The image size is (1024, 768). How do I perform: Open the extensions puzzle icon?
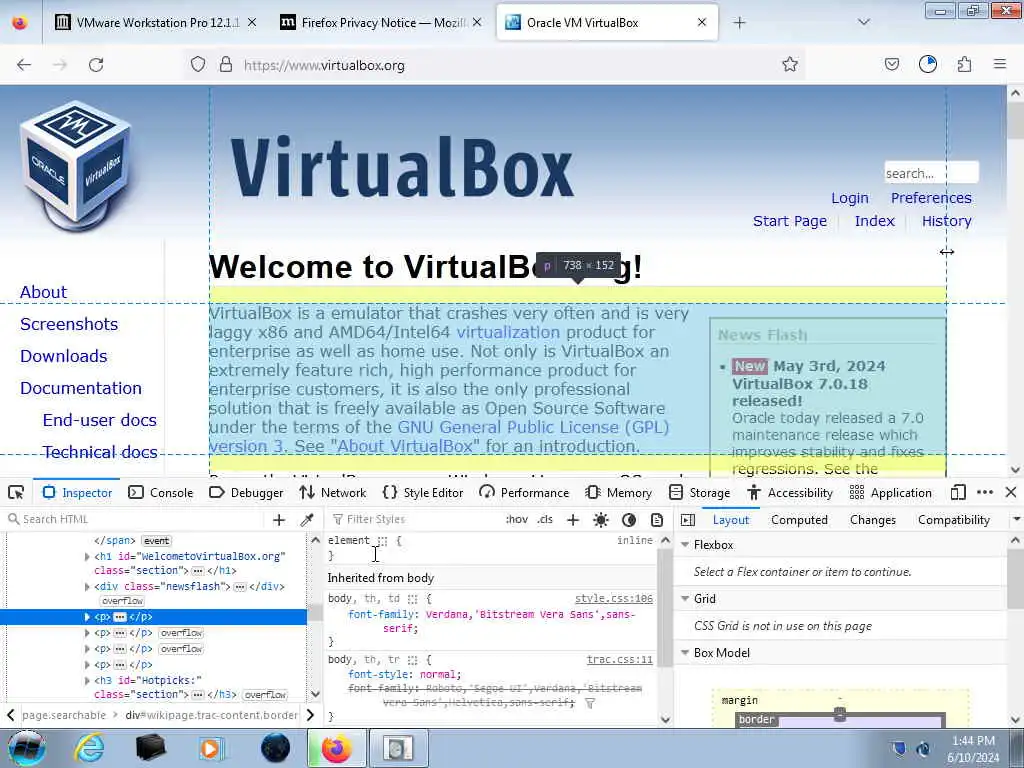pyautogui.click(x=964, y=64)
